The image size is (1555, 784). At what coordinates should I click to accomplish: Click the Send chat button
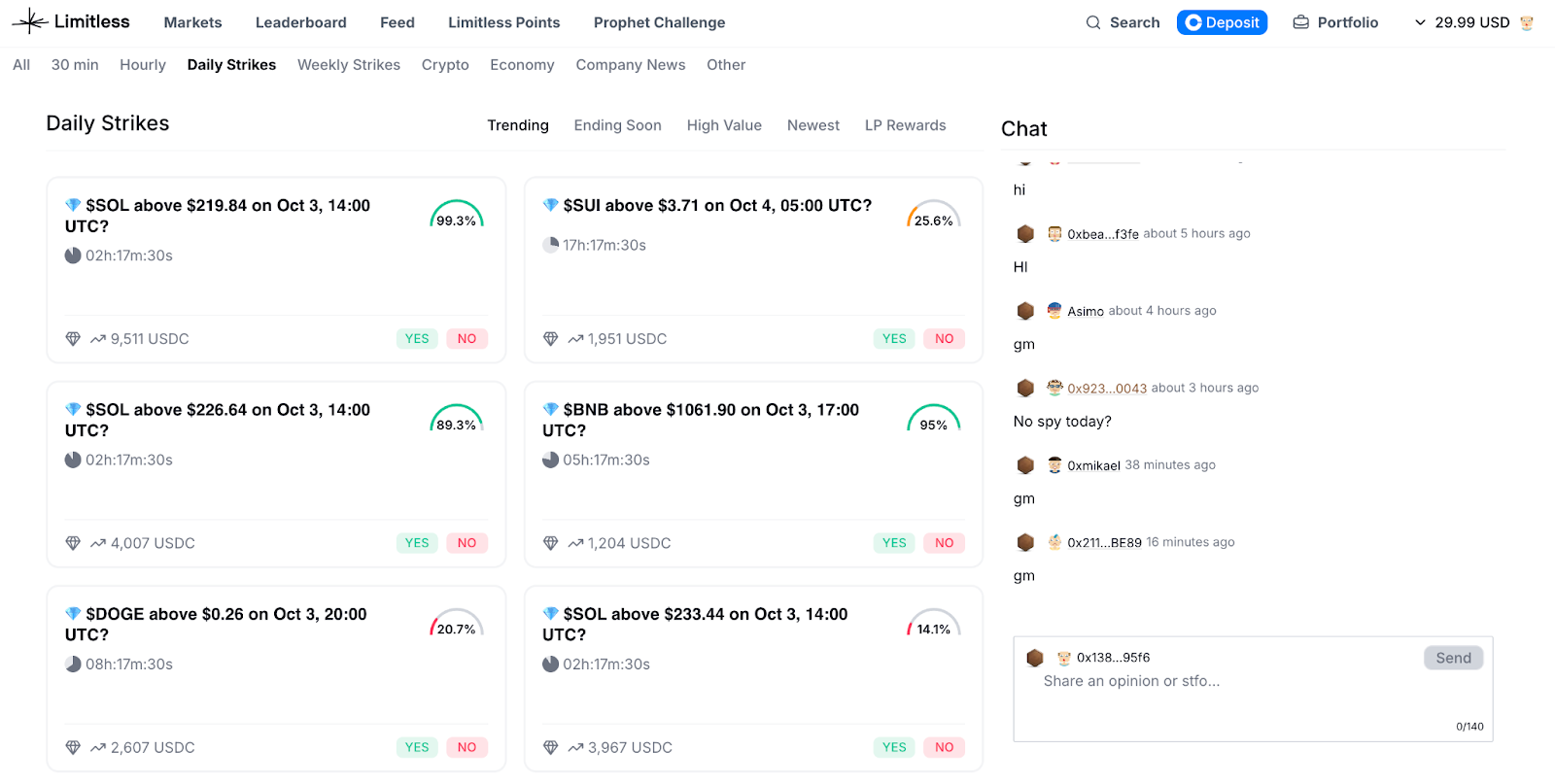point(1453,658)
